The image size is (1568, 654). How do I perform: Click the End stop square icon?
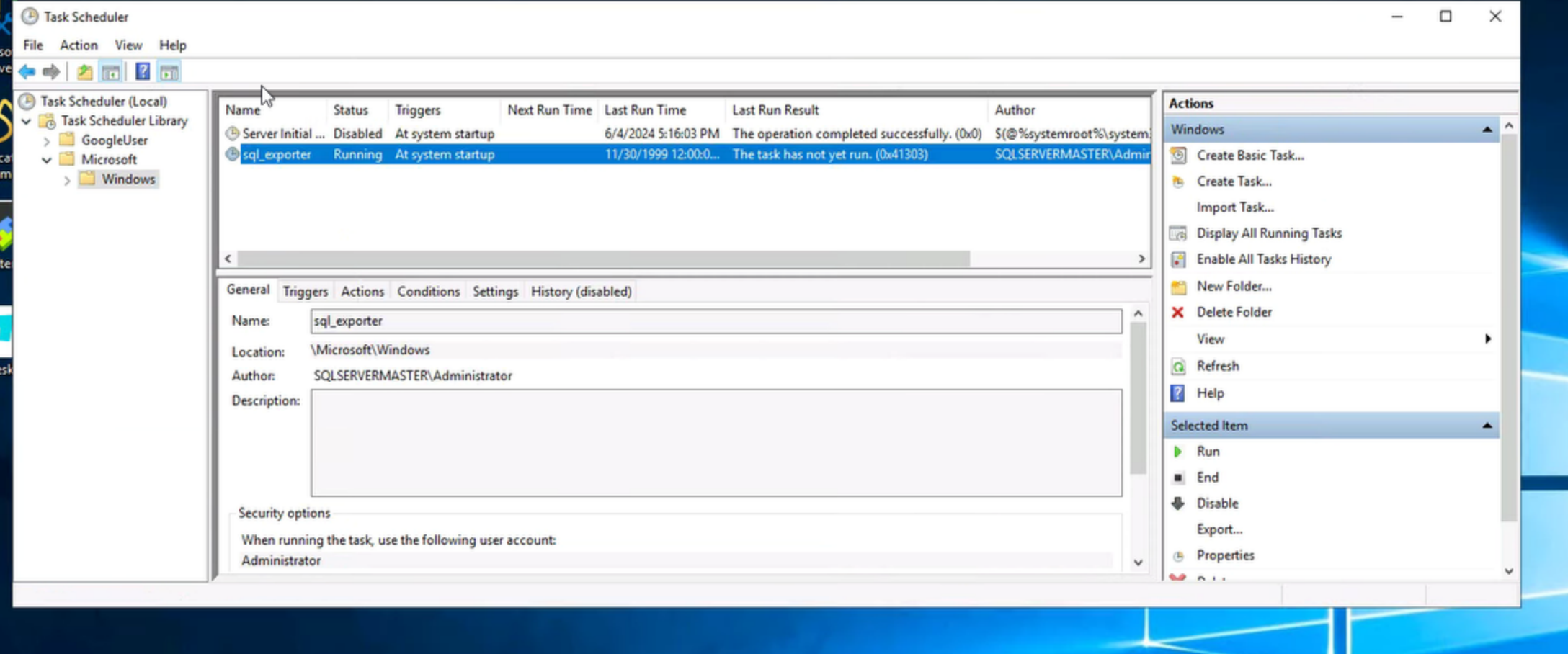click(1178, 478)
